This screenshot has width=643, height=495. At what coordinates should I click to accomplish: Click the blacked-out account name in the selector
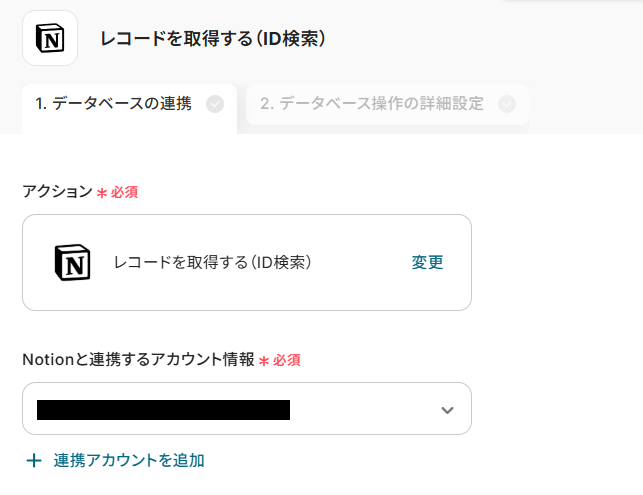163,409
